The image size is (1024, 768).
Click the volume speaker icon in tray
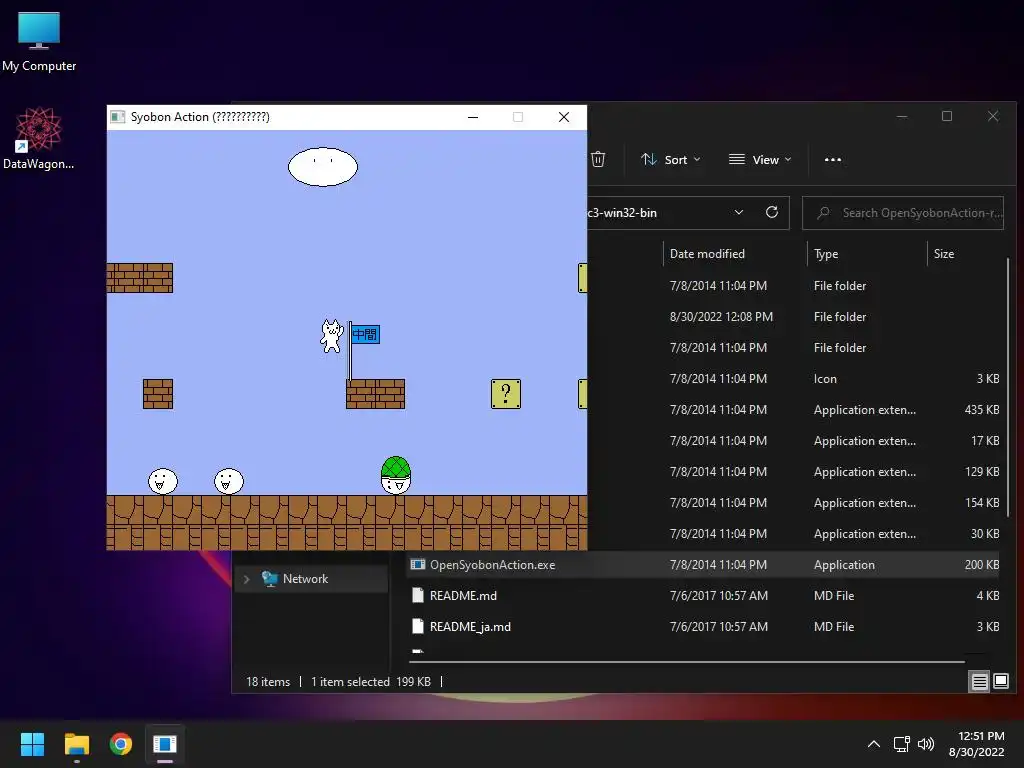[x=925, y=744]
